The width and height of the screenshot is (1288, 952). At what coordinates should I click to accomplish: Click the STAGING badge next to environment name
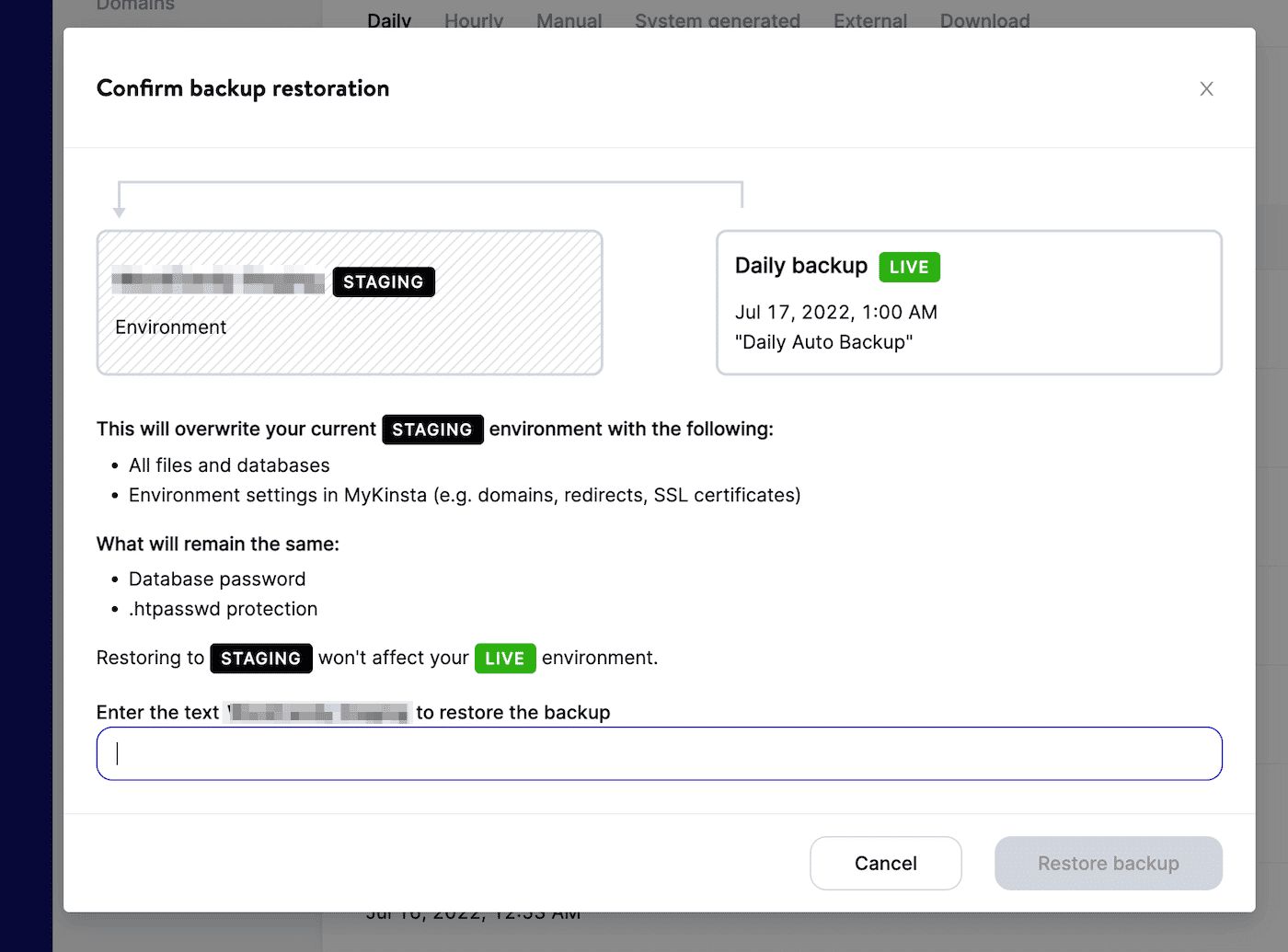pos(384,281)
